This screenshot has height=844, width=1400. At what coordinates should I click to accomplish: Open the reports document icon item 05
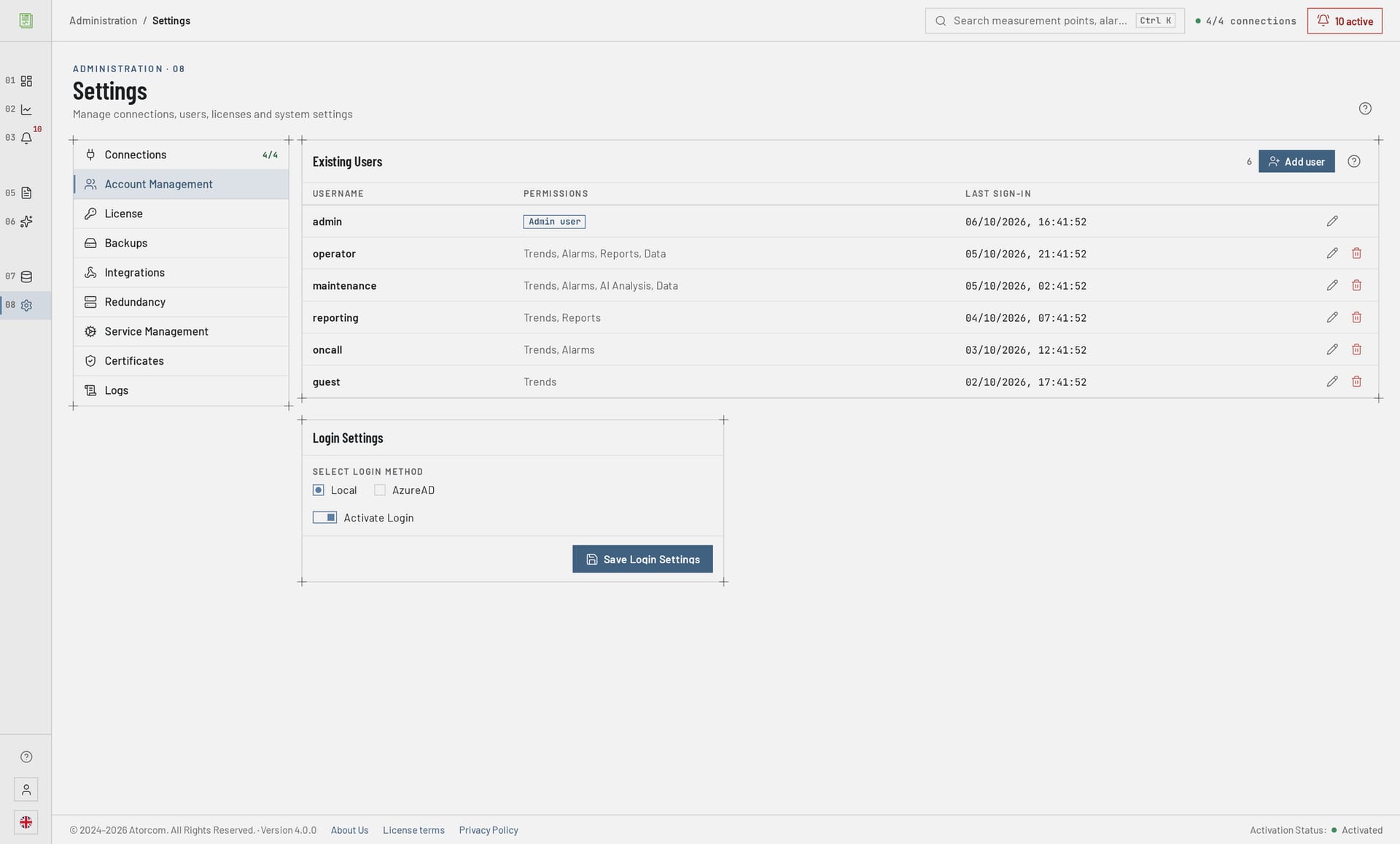[26, 193]
